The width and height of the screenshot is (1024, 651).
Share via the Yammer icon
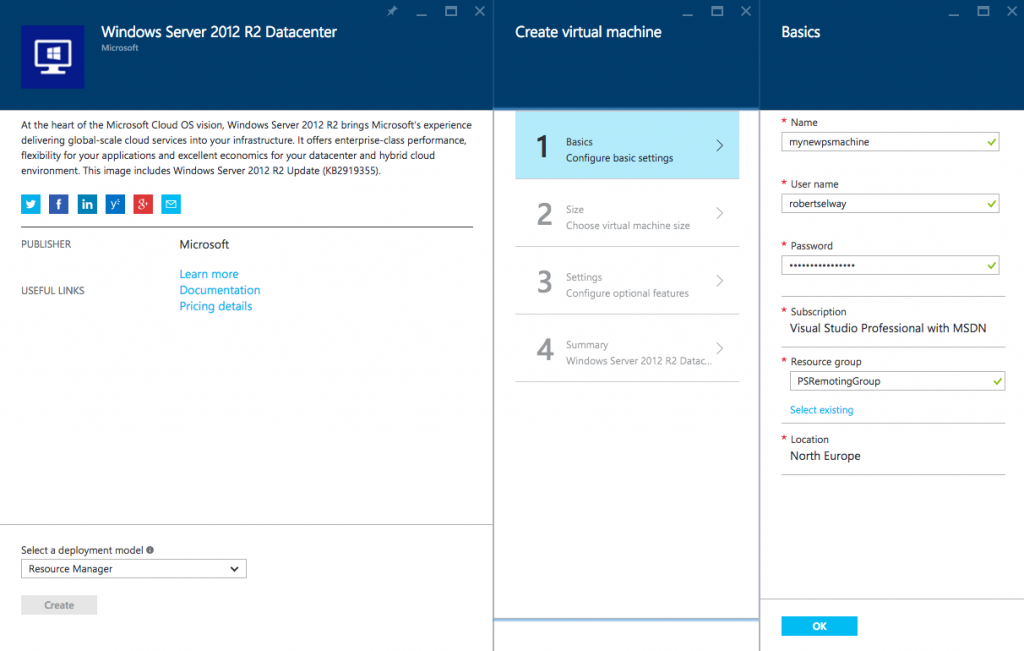coord(115,205)
